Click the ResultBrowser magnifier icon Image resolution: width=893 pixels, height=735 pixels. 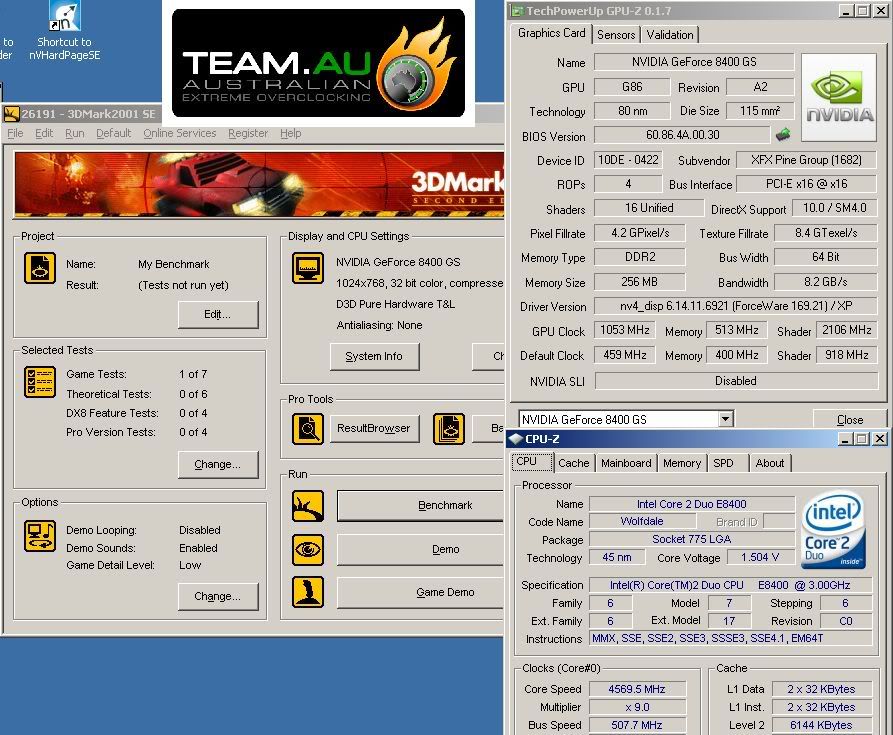click(308, 429)
